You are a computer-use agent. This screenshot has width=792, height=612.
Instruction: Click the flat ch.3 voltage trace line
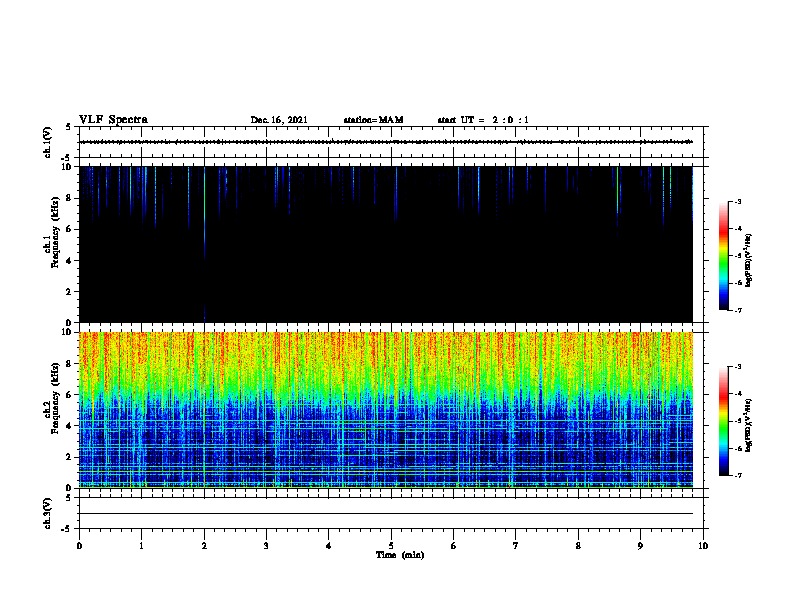pyautogui.click(x=386, y=514)
